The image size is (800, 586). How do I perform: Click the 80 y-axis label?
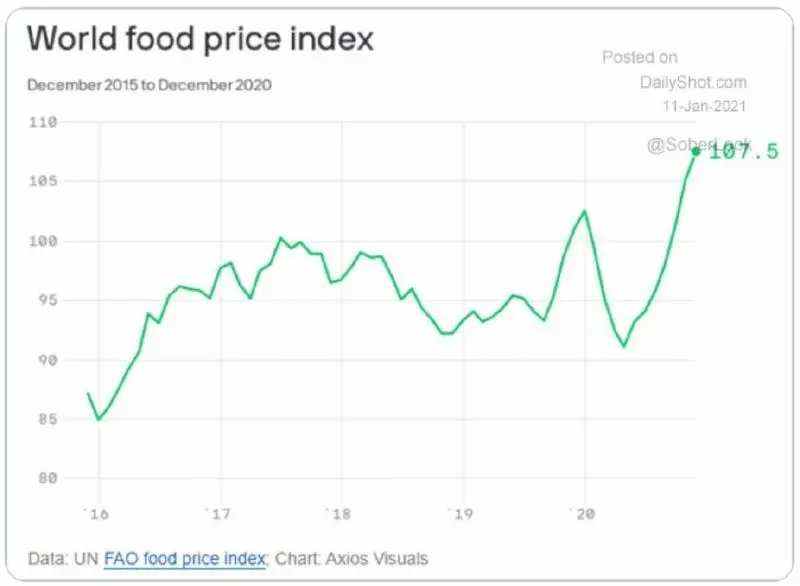47,478
